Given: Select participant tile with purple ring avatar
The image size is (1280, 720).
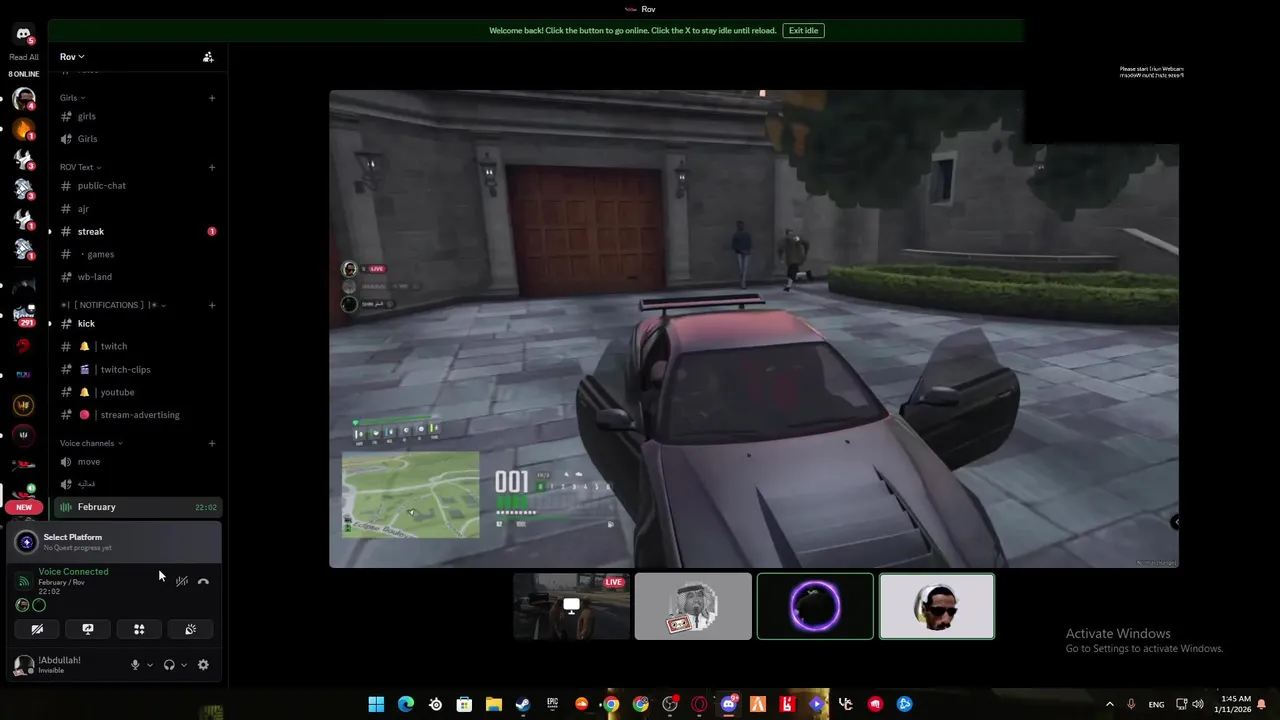Looking at the screenshot, I should tap(815, 606).
